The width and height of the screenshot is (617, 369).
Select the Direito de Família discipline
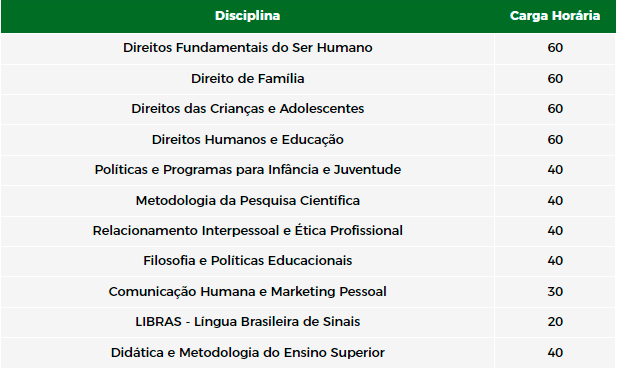(x=248, y=79)
